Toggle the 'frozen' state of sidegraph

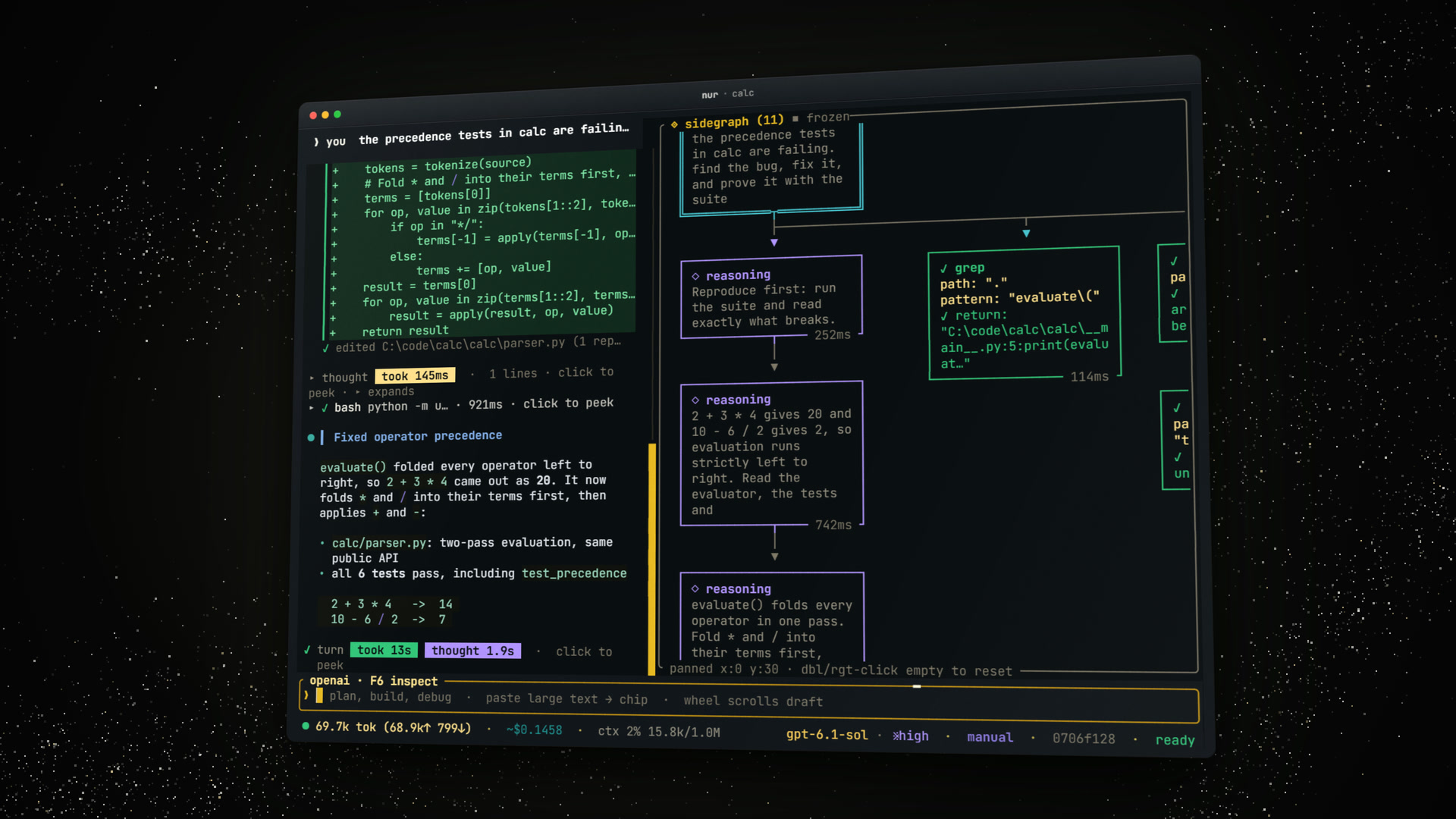(827, 118)
